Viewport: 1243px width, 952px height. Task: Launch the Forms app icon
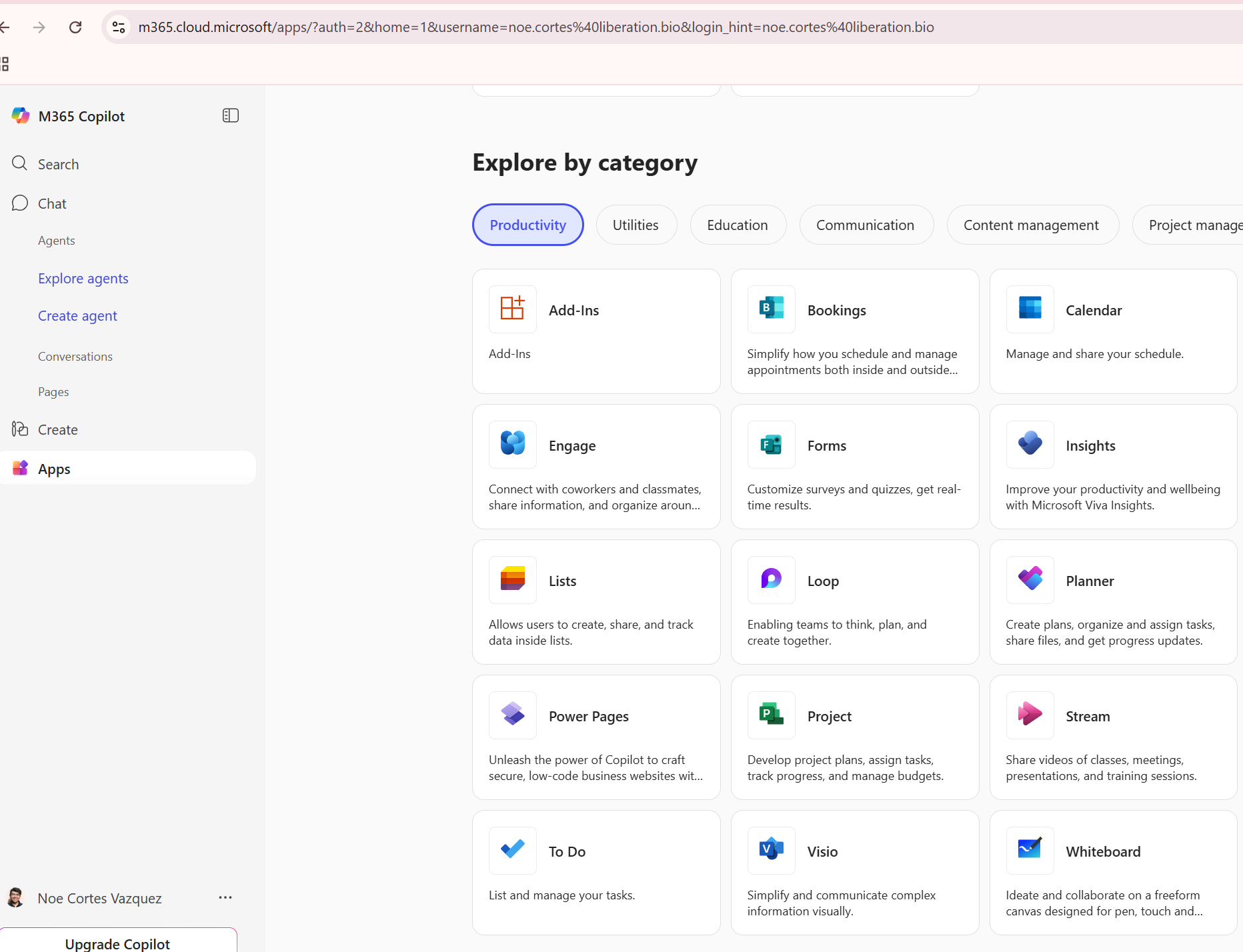point(771,445)
